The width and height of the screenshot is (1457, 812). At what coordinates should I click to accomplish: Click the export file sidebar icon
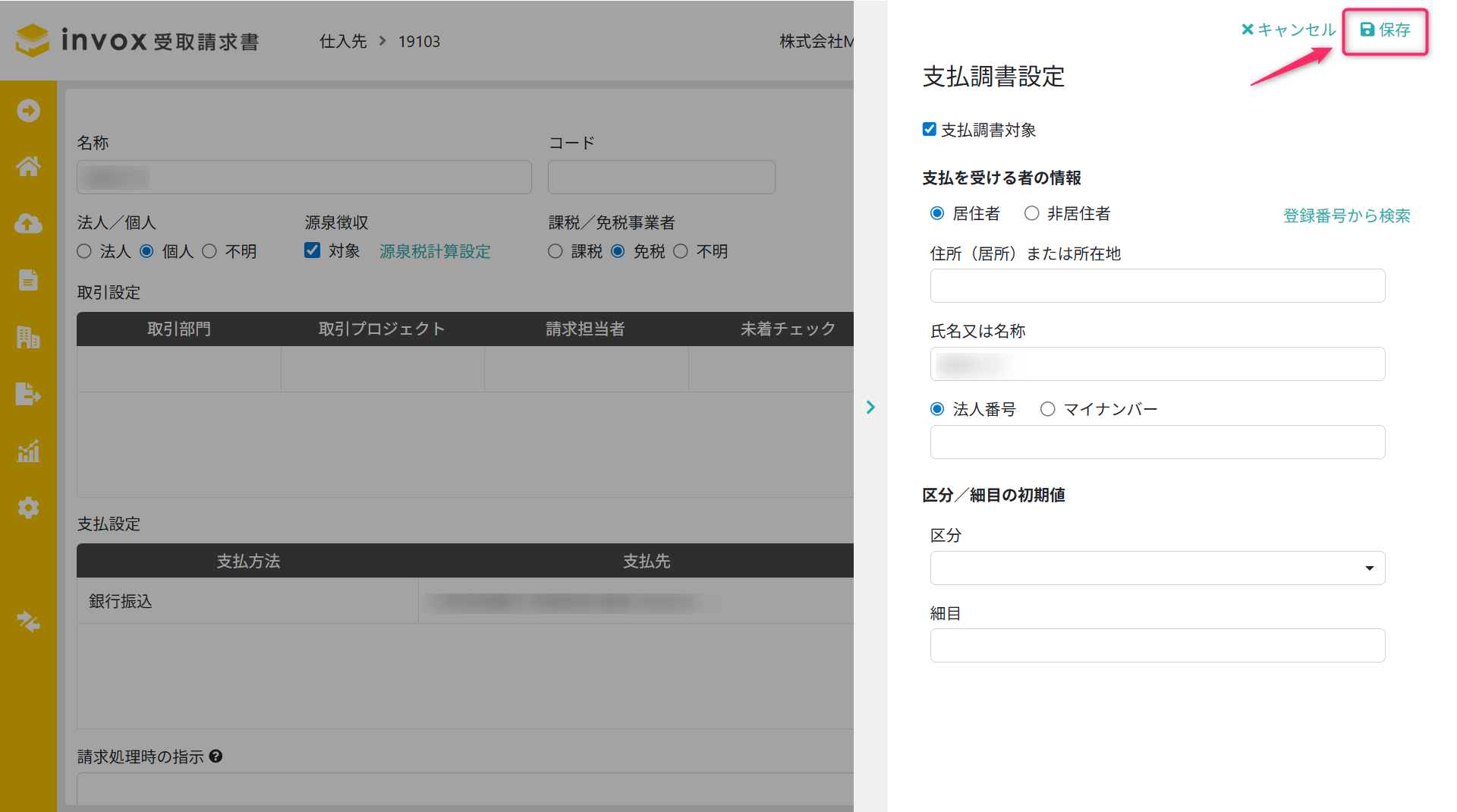28,394
